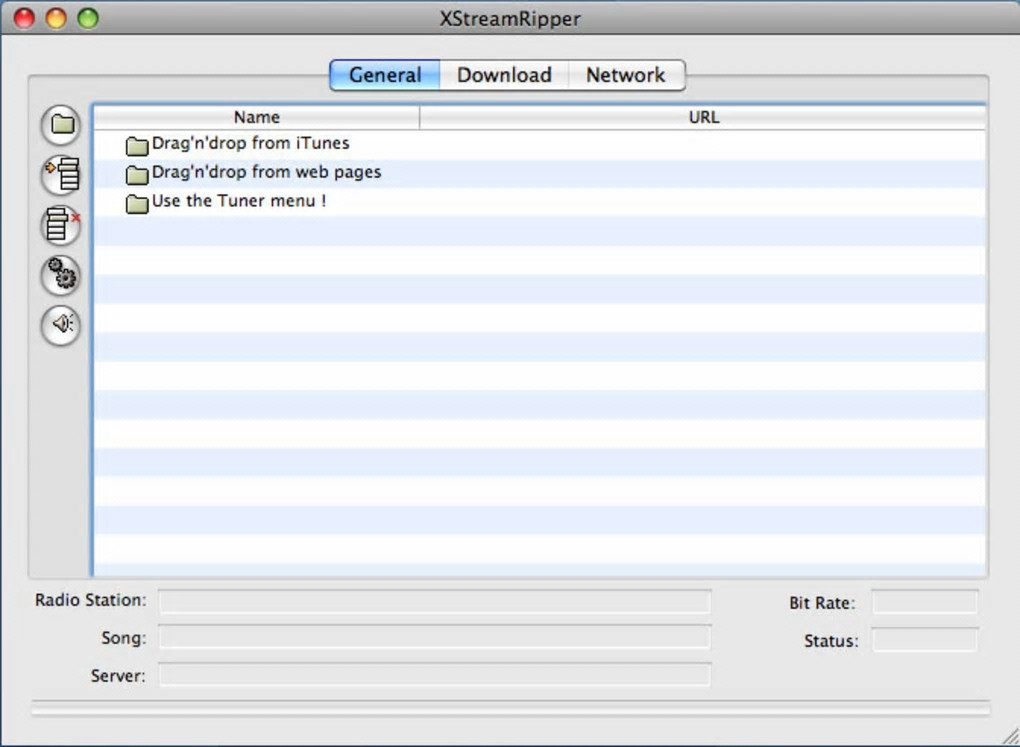Click the speaker listen button
Viewport: 1020px width, 747px height.
[x=61, y=325]
